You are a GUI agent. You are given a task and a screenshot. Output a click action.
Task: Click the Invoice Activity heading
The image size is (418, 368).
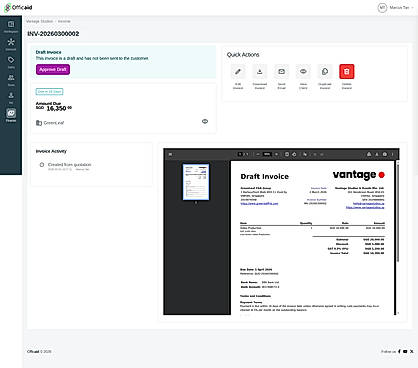(x=51, y=151)
